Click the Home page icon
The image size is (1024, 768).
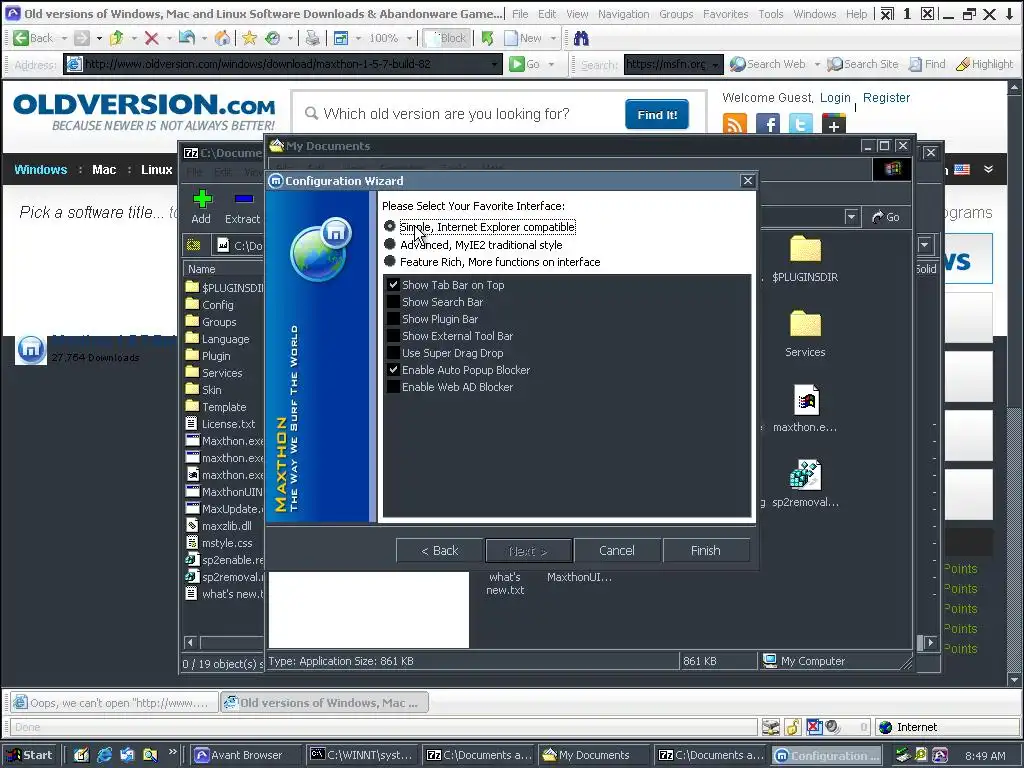[223, 38]
